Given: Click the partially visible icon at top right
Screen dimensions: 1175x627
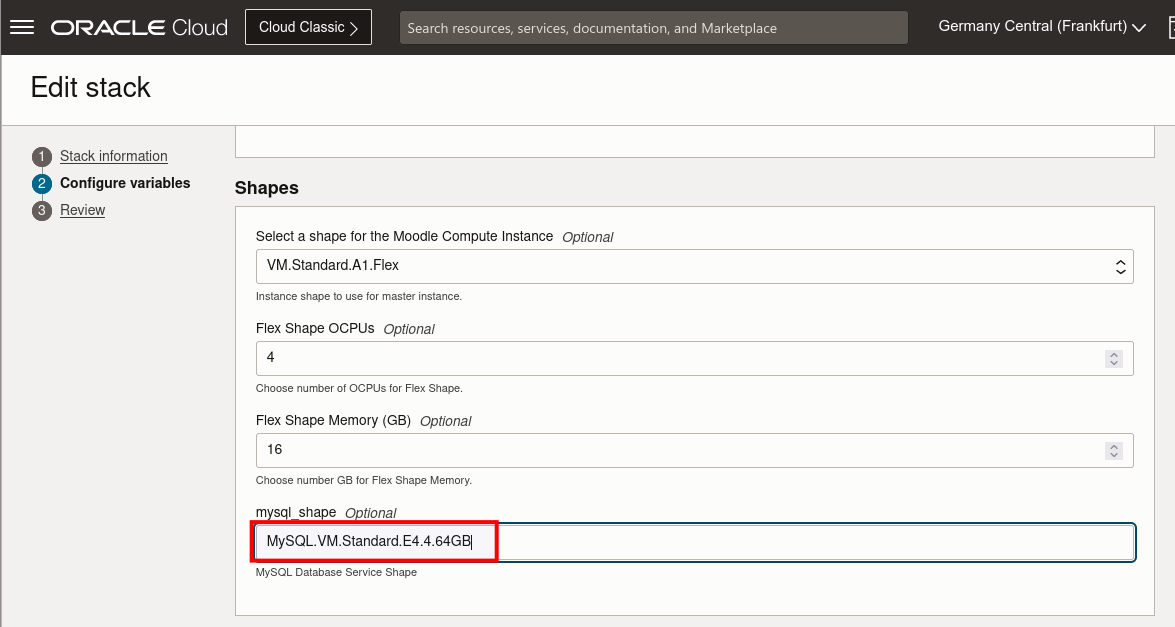Looking at the screenshot, I should pyautogui.click(x=1169, y=27).
